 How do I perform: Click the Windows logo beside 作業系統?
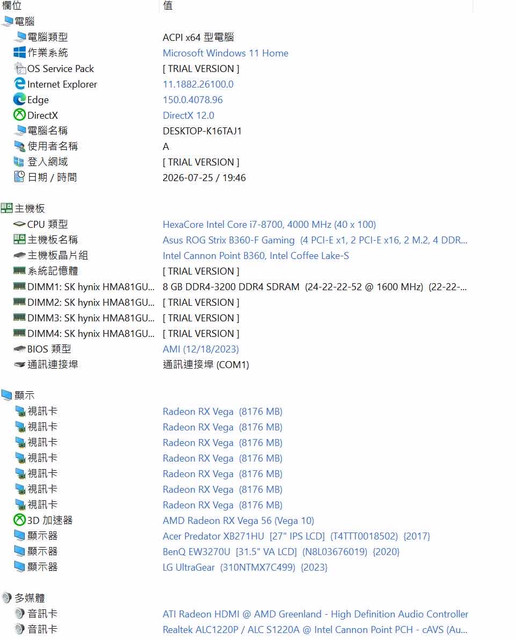point(20,52)
